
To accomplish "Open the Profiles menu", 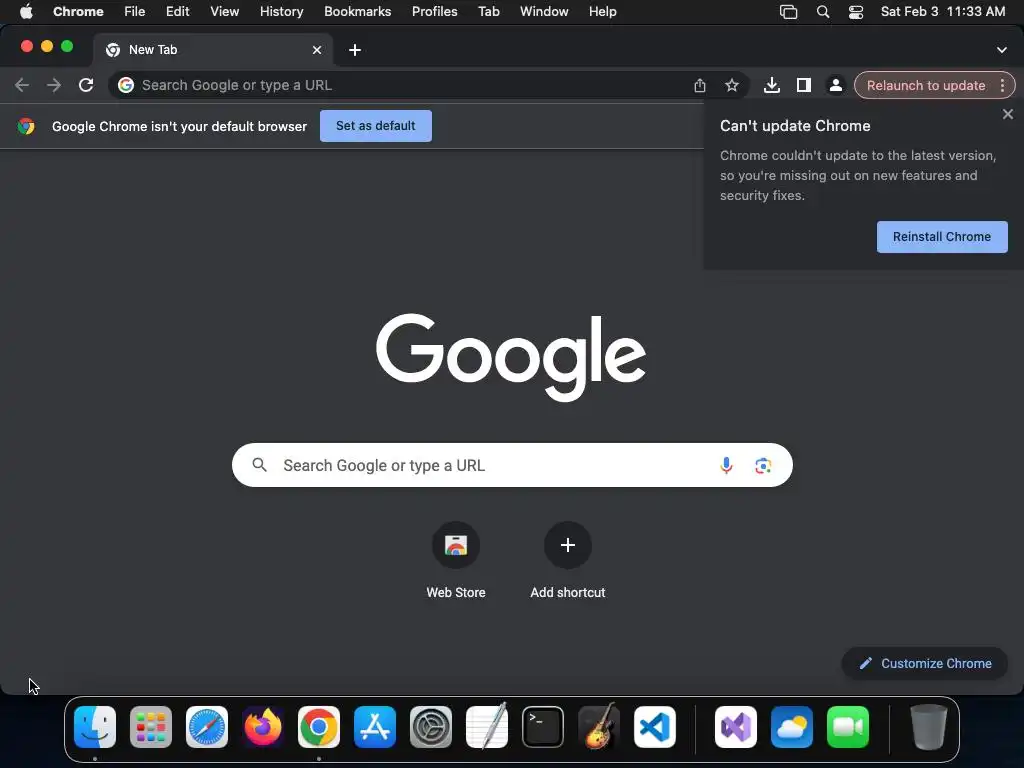I will 434,11.
